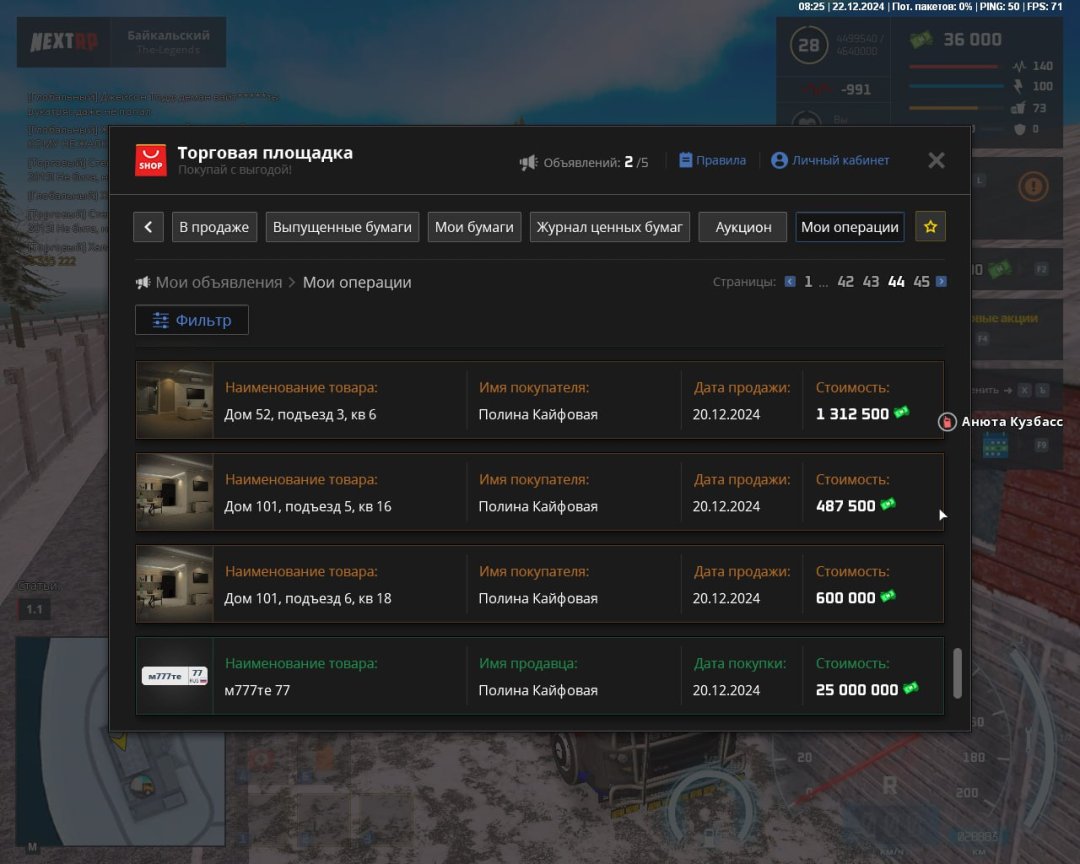The height and width of the screenshot is (864, 1080).
Task: Click the money icon beside 25 000 000
Action: pos(911,688)
